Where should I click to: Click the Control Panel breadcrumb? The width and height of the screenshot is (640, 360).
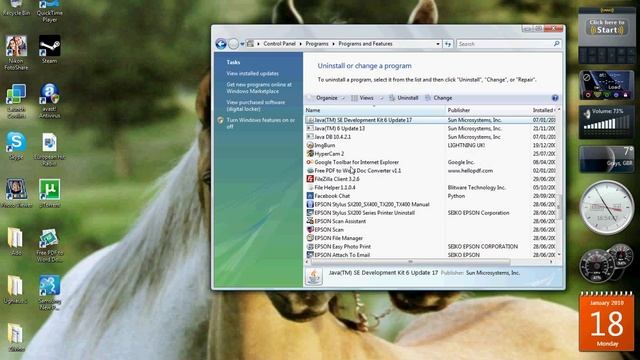pos(279,44)
